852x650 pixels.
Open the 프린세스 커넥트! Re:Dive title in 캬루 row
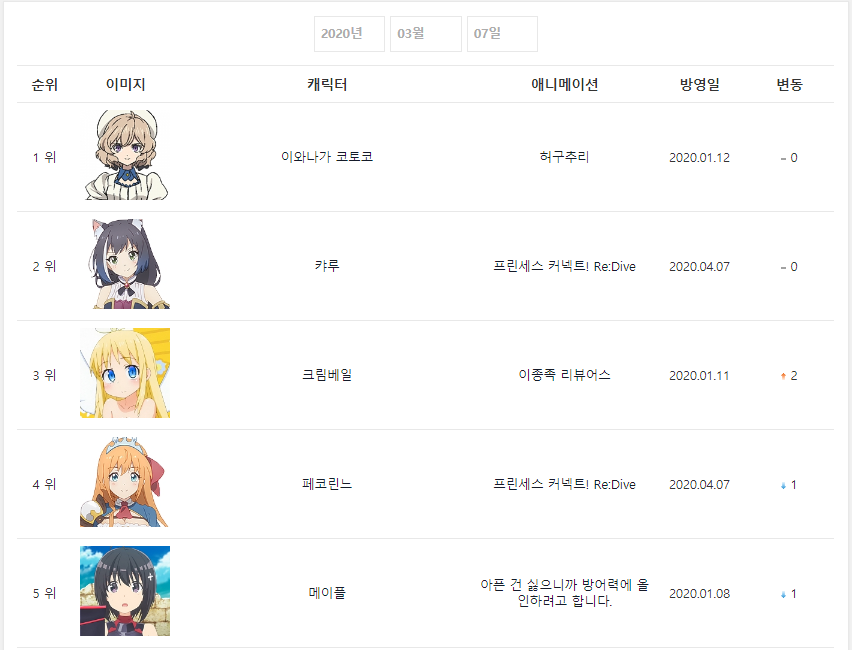point(564,266)
